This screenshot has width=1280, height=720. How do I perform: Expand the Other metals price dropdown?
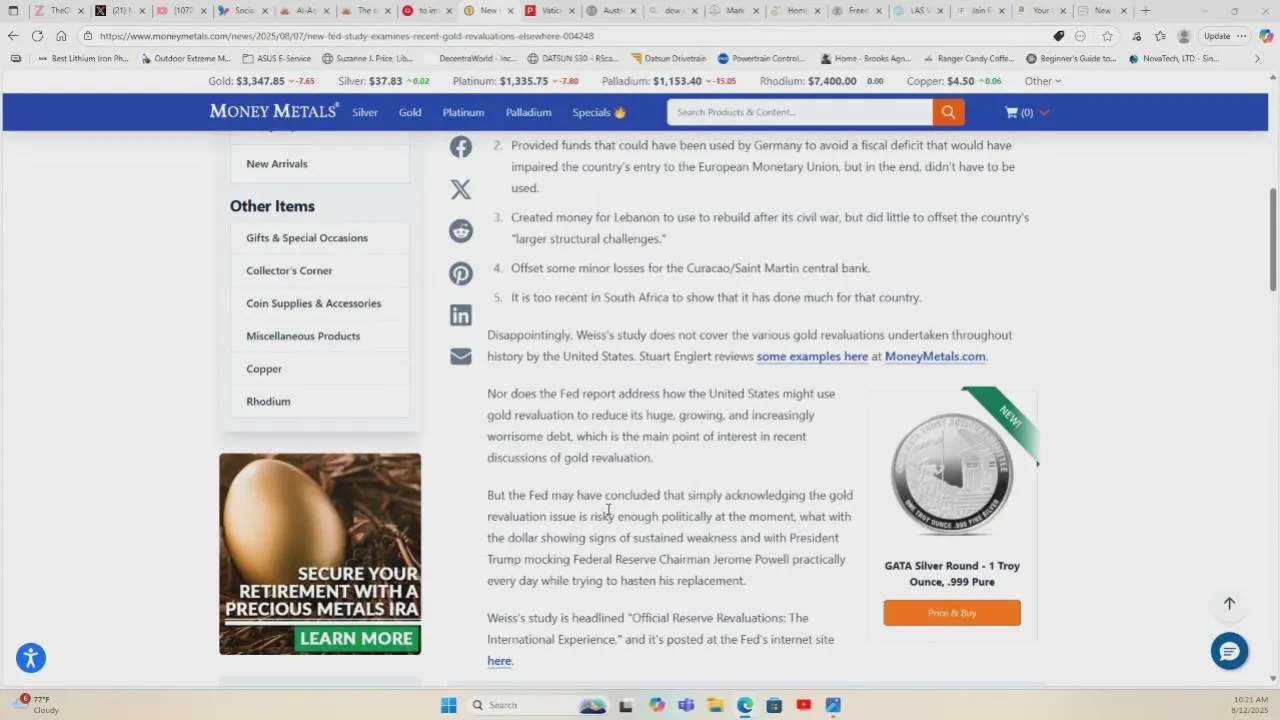click(1042, 81)
